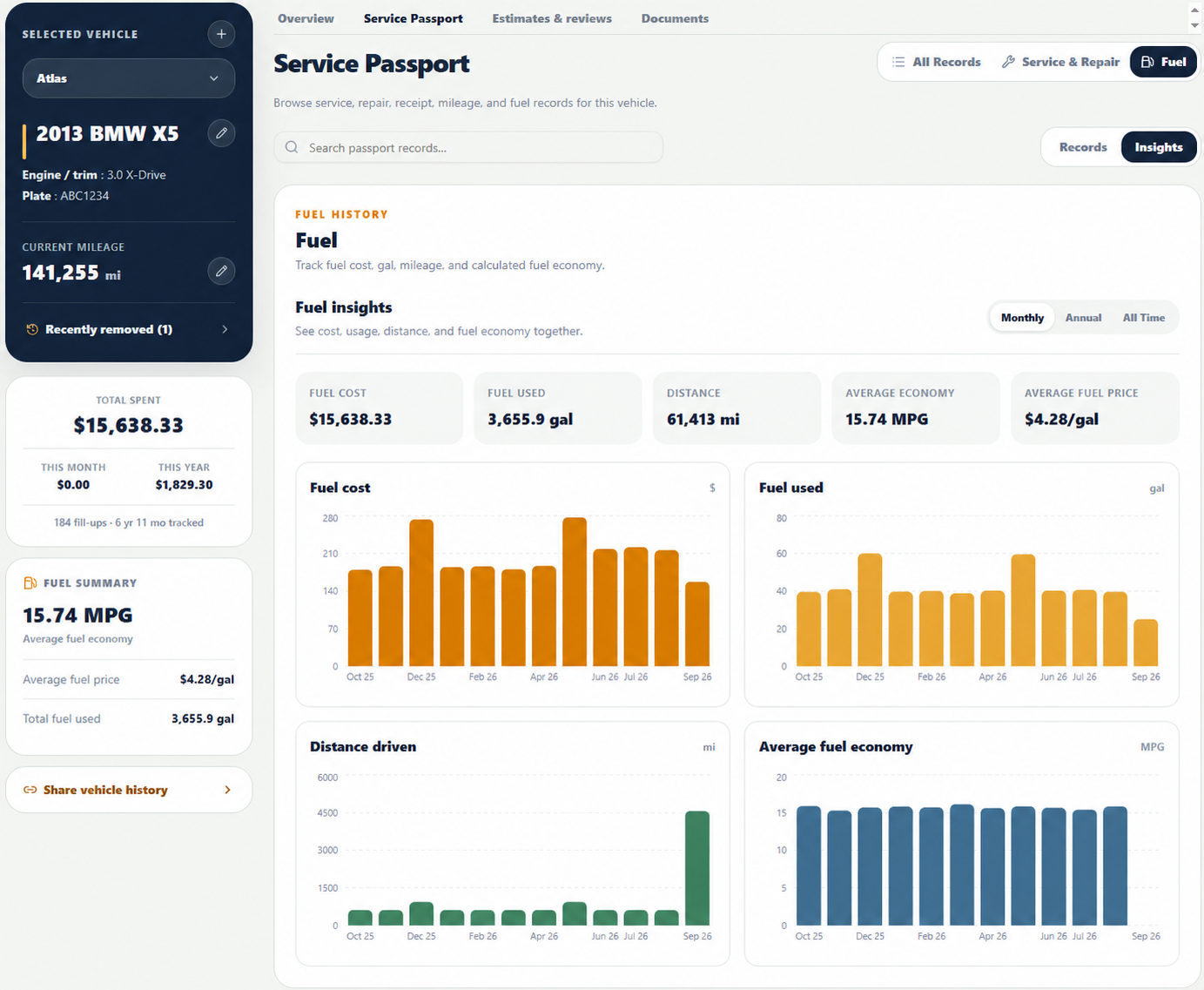Click the wrench icon beside Service & Repair
1204x990 pixels.
click(x=1008, y=62)
